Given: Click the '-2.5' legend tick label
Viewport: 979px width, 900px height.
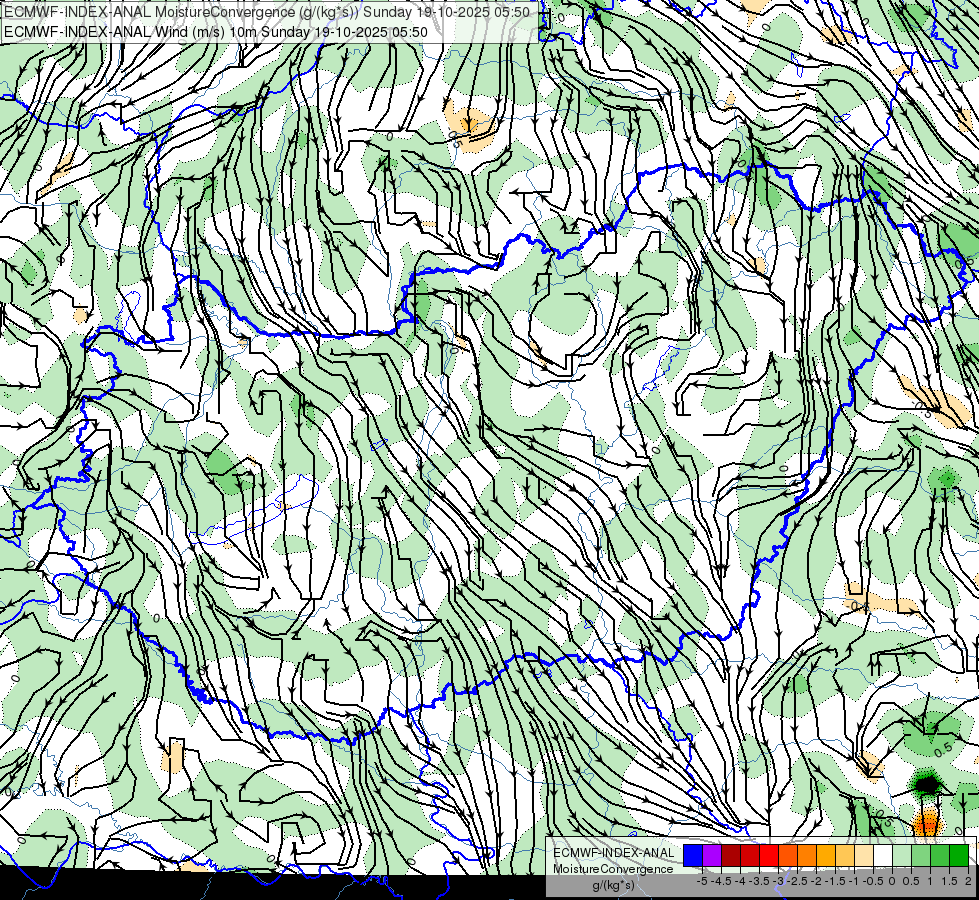Looking at the screenshot, I should [x=797, y=881].
